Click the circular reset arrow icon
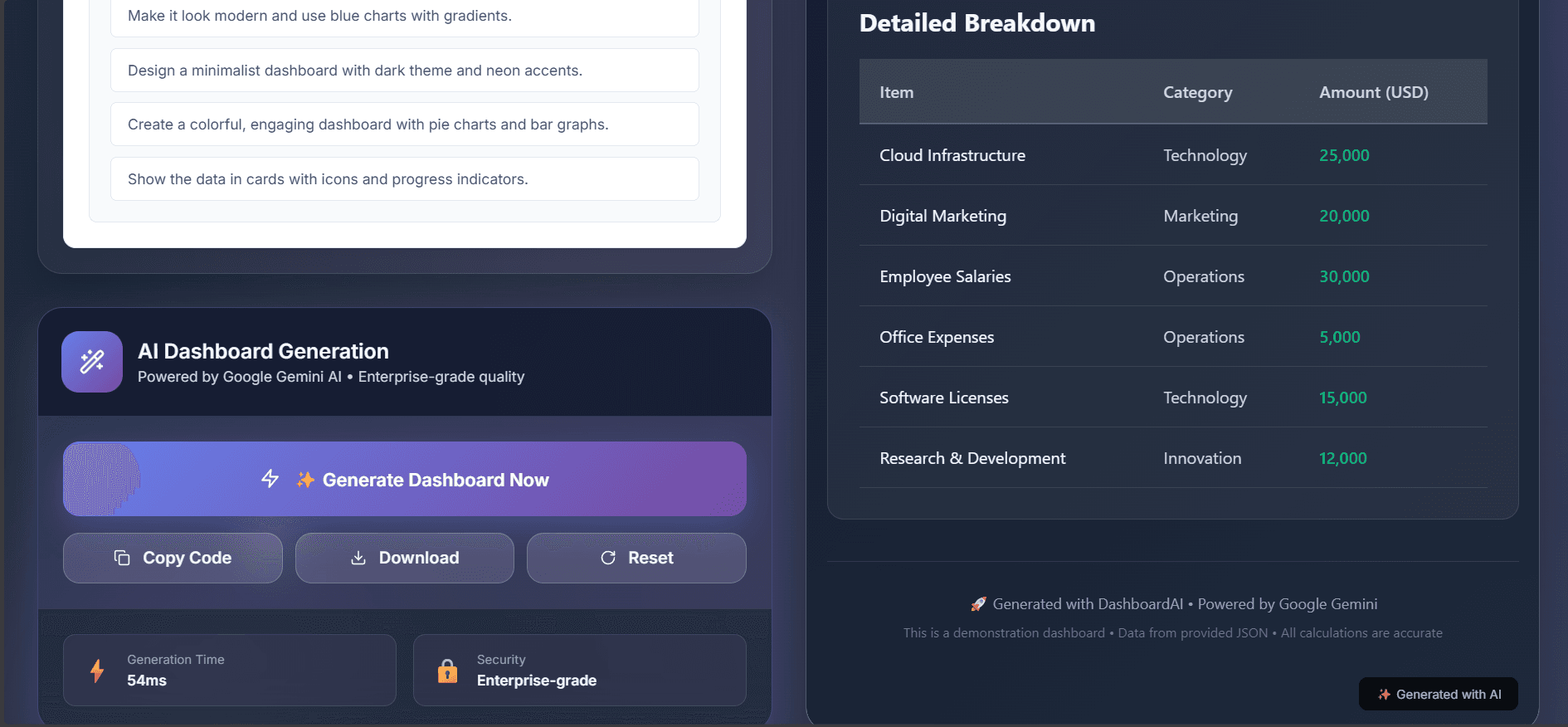 pyautogui.click(x=608, y=558)
